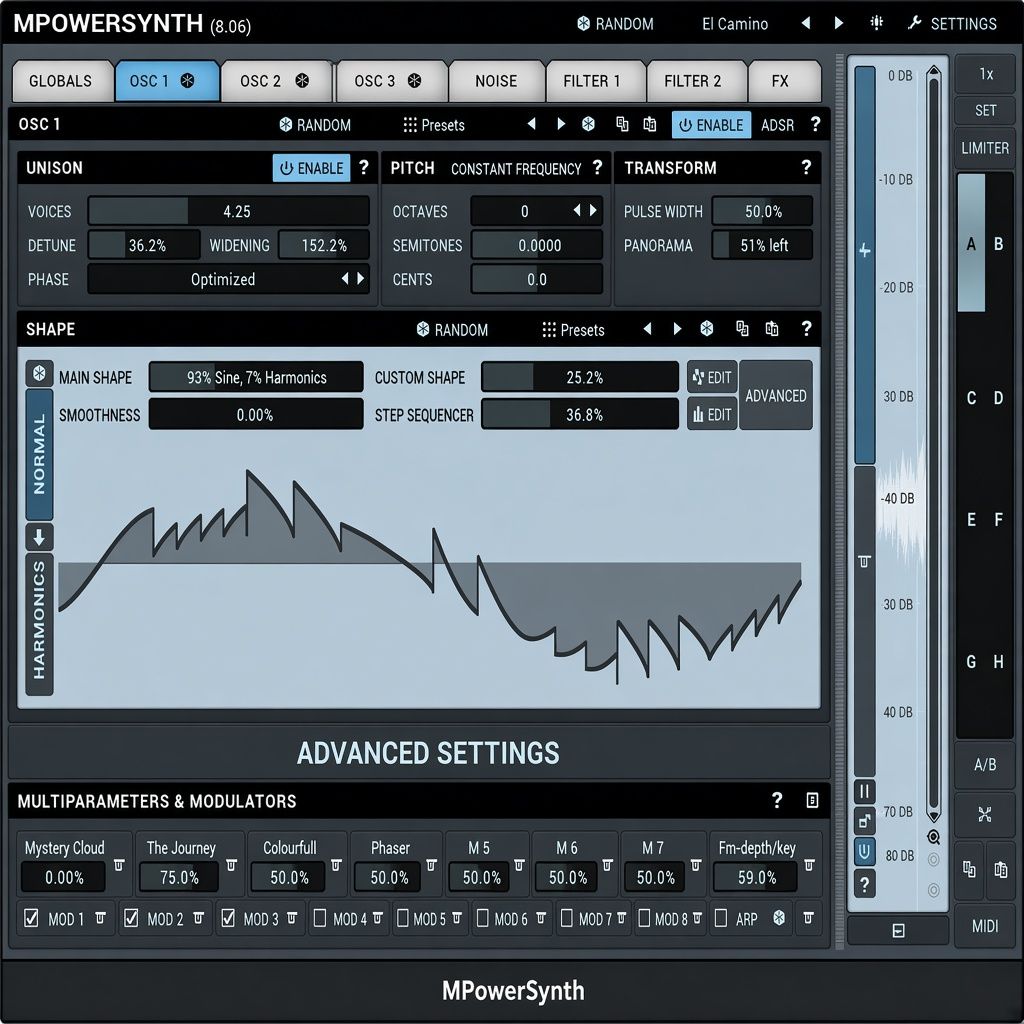Click down arrow between Normal and Harmonics

[39, 537]
